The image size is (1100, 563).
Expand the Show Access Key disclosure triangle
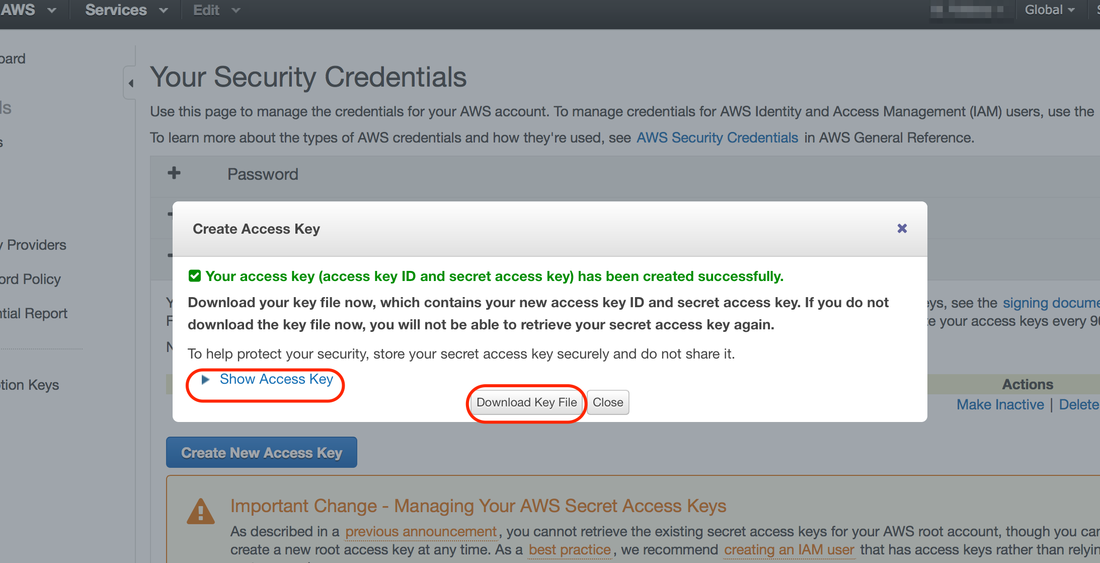pyautogui.click(x=206, y=379)
